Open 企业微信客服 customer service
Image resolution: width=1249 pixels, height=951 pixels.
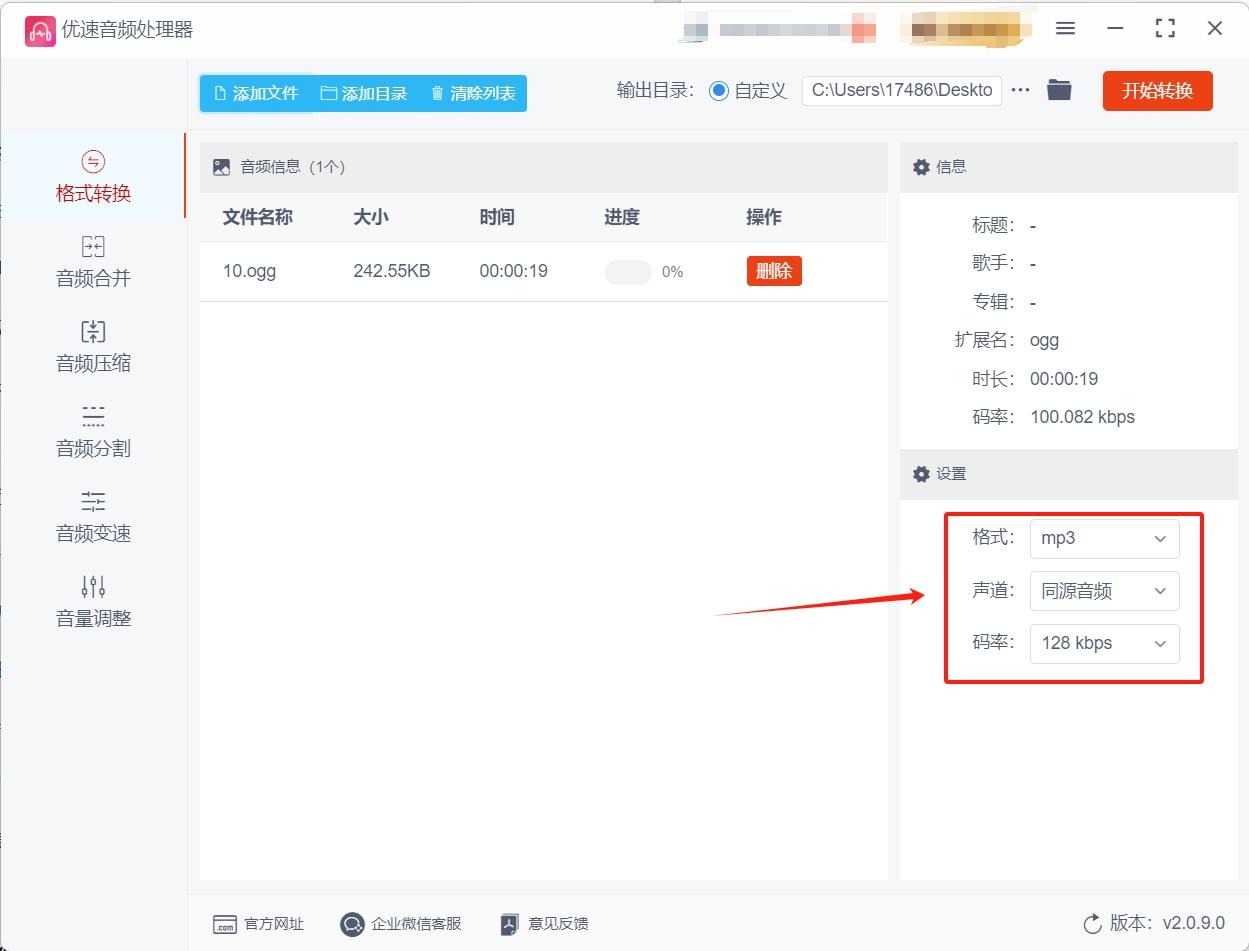(351, 923)
